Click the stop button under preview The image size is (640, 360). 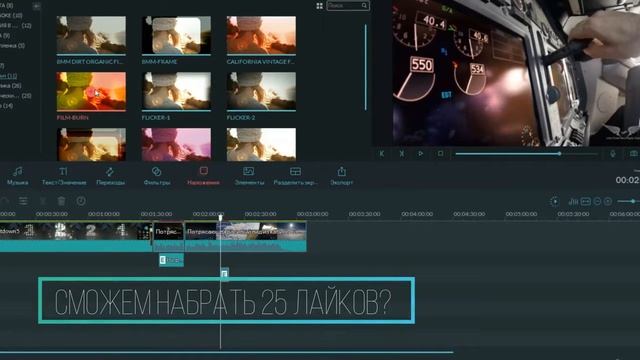click(x=440, y=154)
